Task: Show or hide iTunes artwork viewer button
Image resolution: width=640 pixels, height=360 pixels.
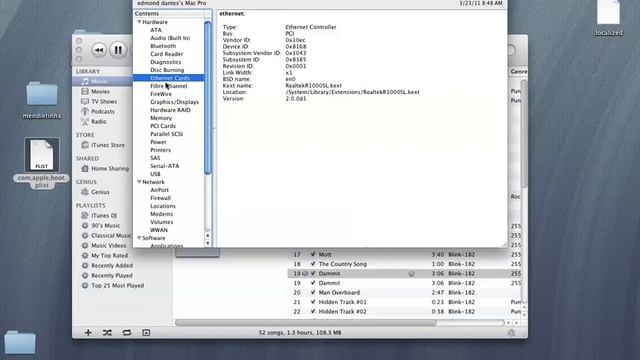Action: tap(146, 333)
